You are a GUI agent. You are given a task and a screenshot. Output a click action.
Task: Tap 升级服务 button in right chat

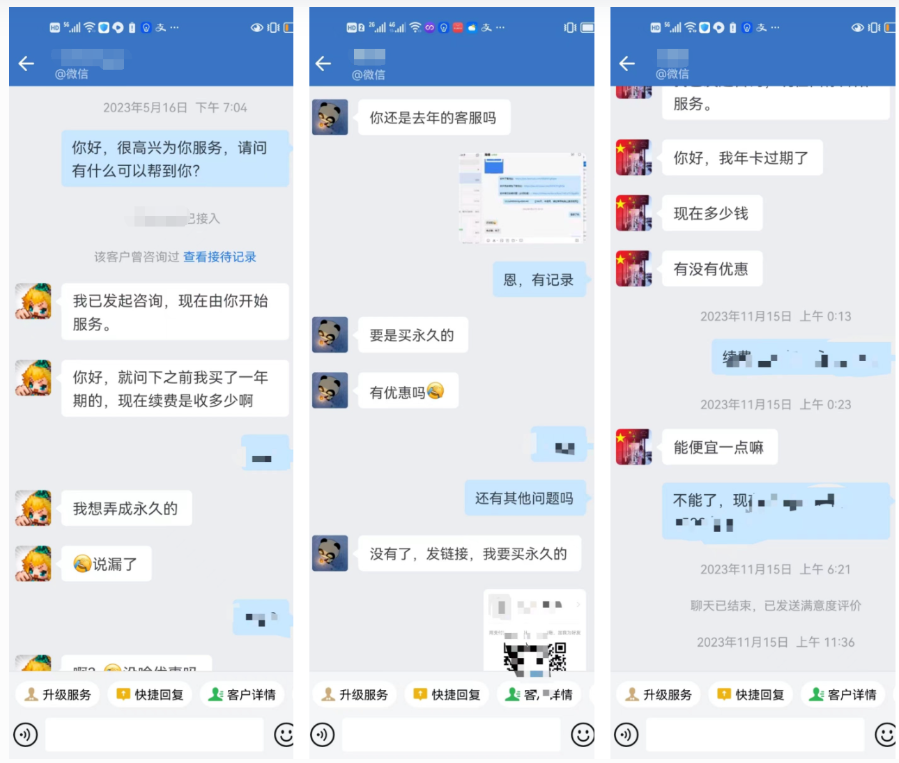658,694
